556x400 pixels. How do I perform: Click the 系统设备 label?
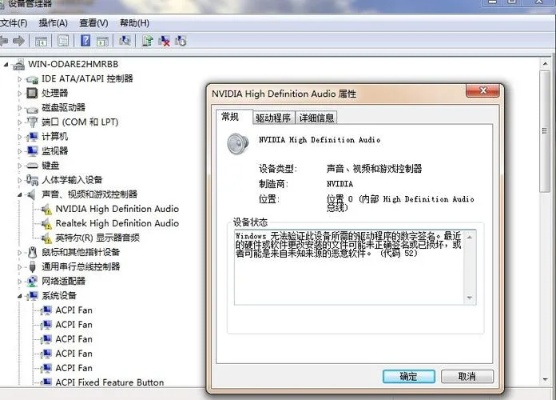point(59,296)
